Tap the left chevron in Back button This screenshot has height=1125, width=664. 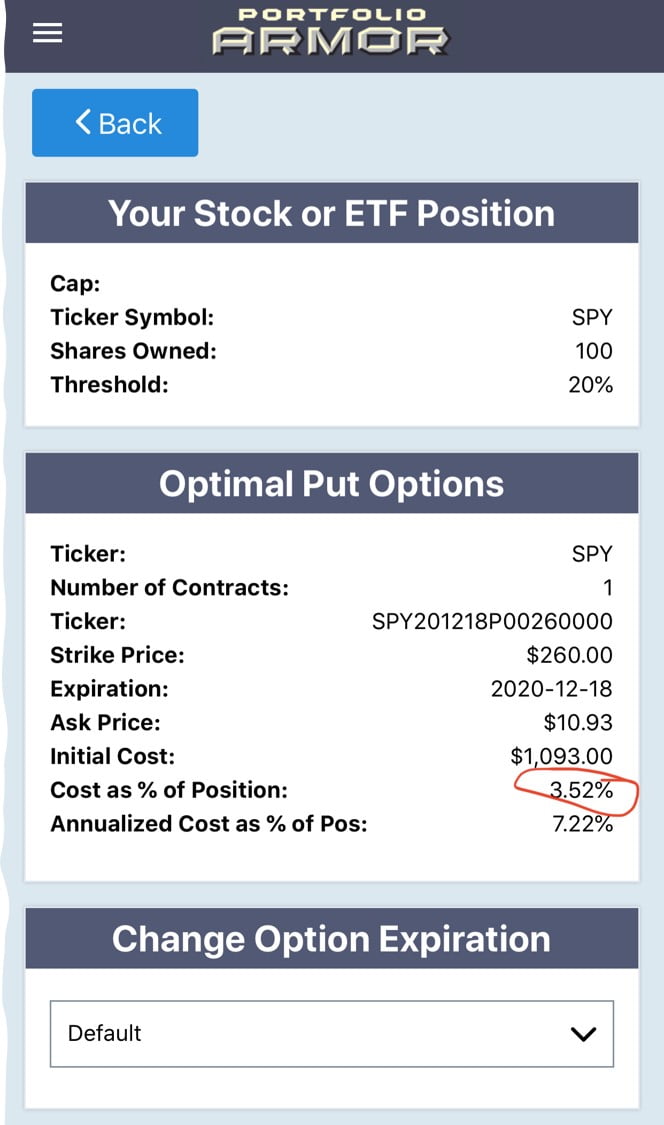[83, 123]
